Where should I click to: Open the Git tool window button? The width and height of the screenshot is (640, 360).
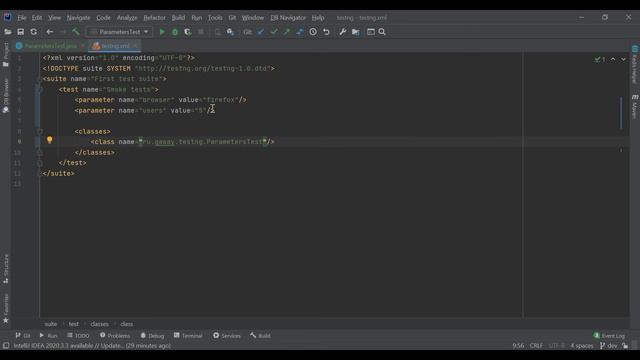[x=23, y=336]
